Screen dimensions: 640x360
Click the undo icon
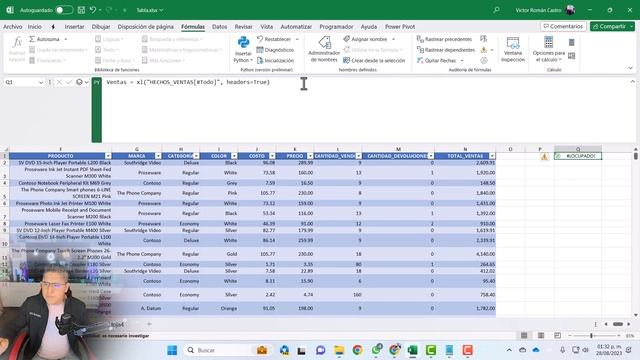[x=93, y=10]
